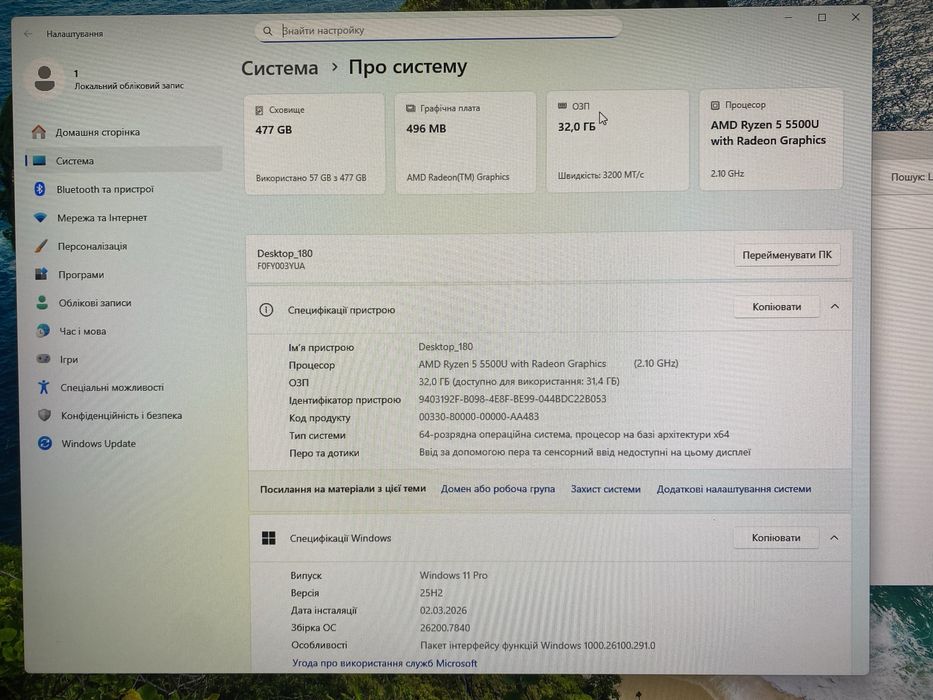Click the accessibility figure icon
The width and height of the screenshot is (933, 700).
[43, 387]
